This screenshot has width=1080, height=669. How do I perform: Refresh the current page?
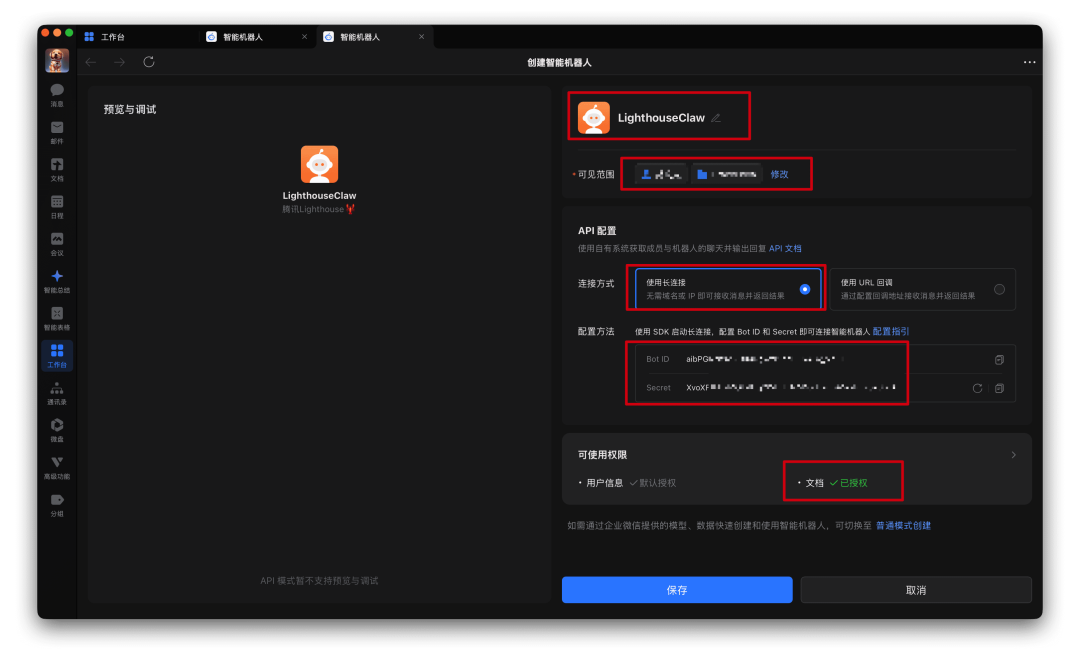tap(148, 61)
